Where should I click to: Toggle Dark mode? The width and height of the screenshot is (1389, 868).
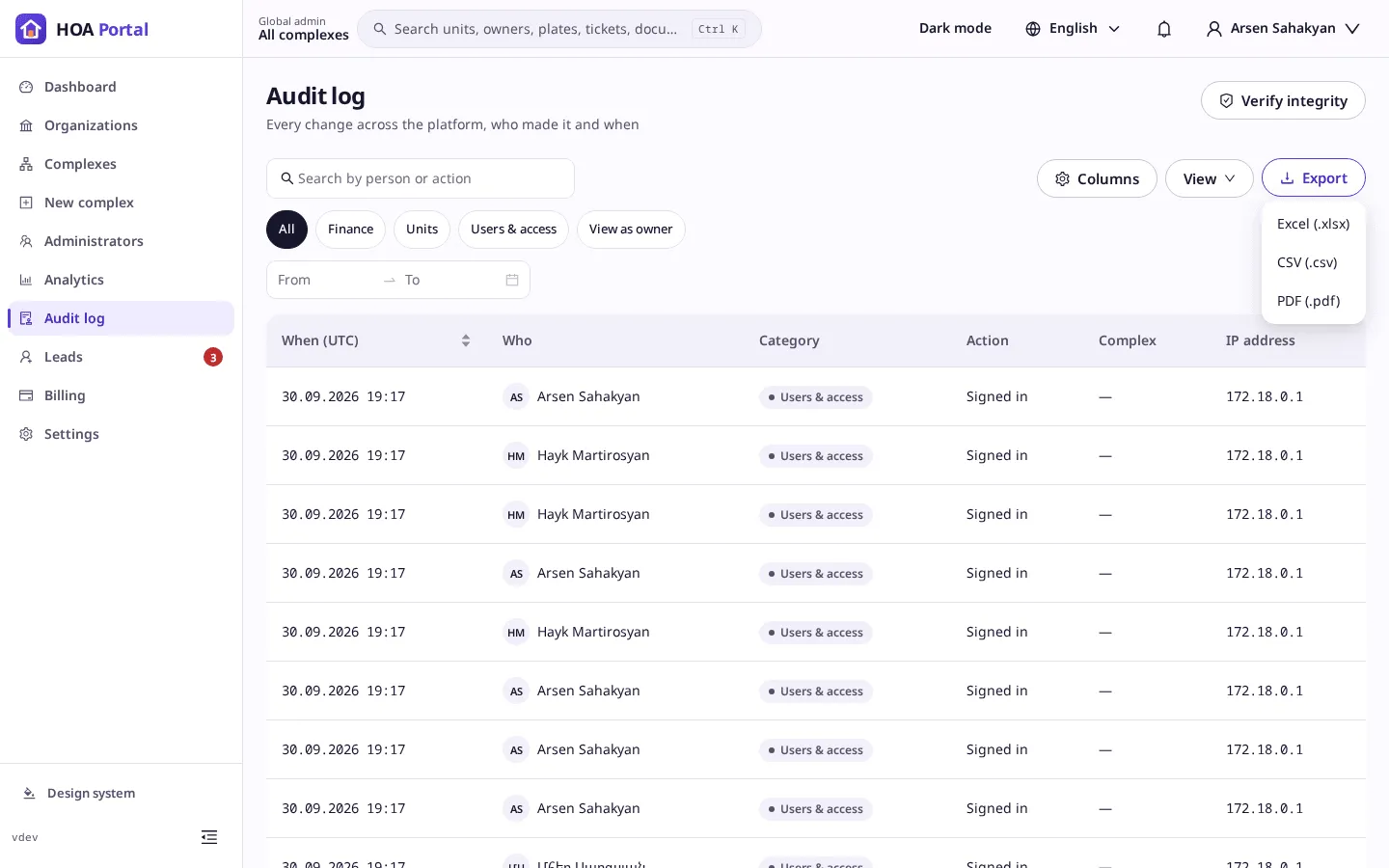[955, 28]
